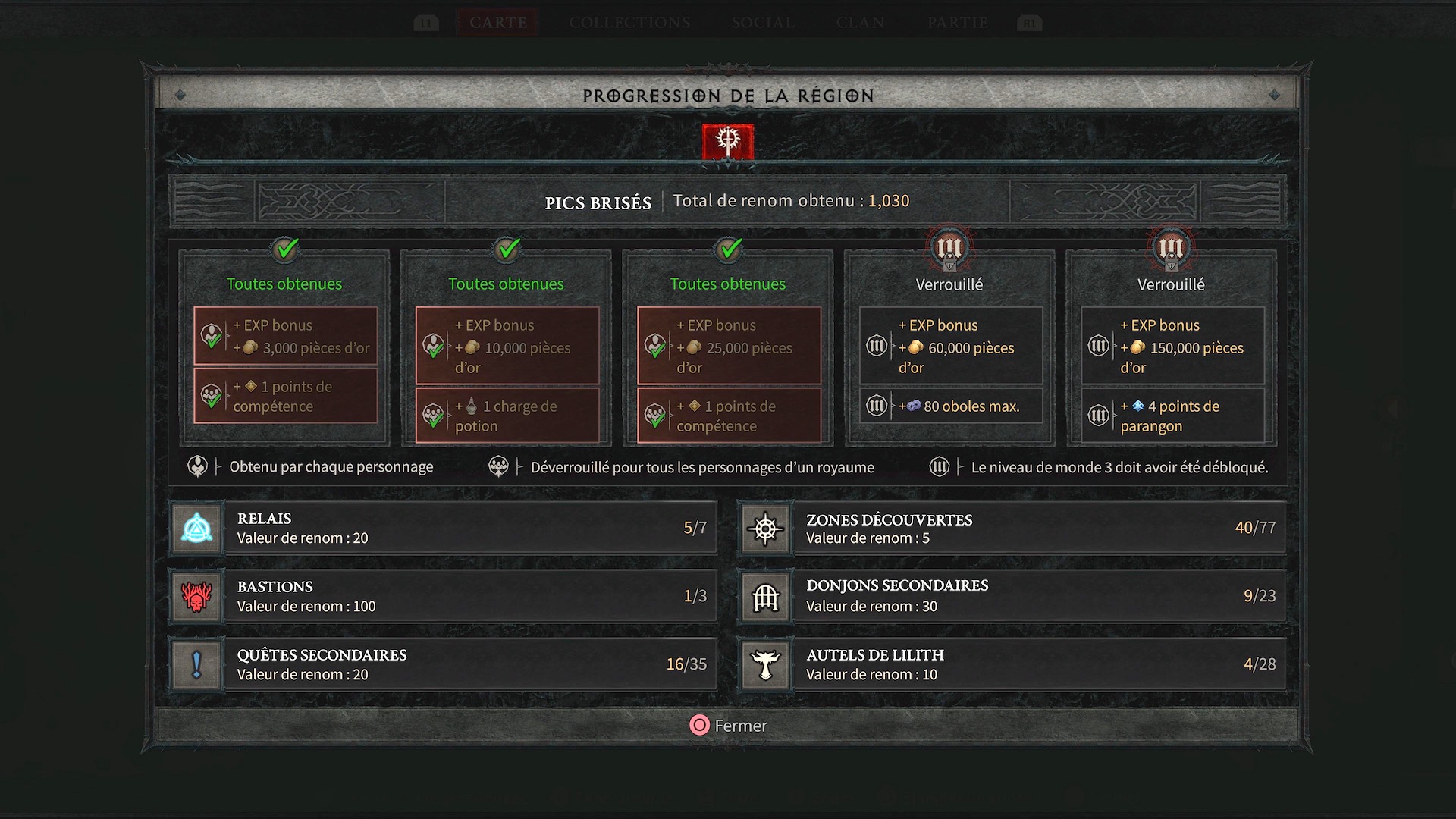This screenshot has height=819, width=1456.
Task: Click the Quêtes Secondaires exclamation icon
Action: [x=197, y=664]
